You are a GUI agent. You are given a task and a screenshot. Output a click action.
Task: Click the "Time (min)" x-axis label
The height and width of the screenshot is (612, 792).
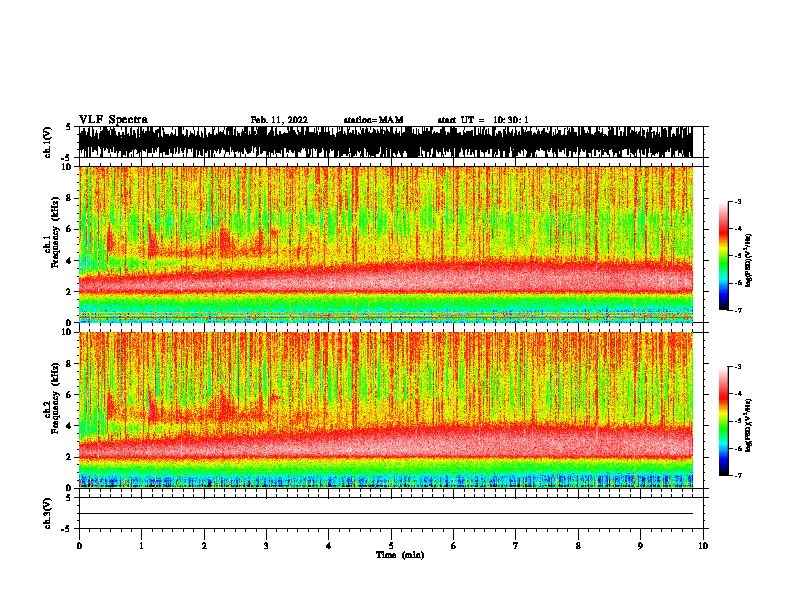point(400,555)
